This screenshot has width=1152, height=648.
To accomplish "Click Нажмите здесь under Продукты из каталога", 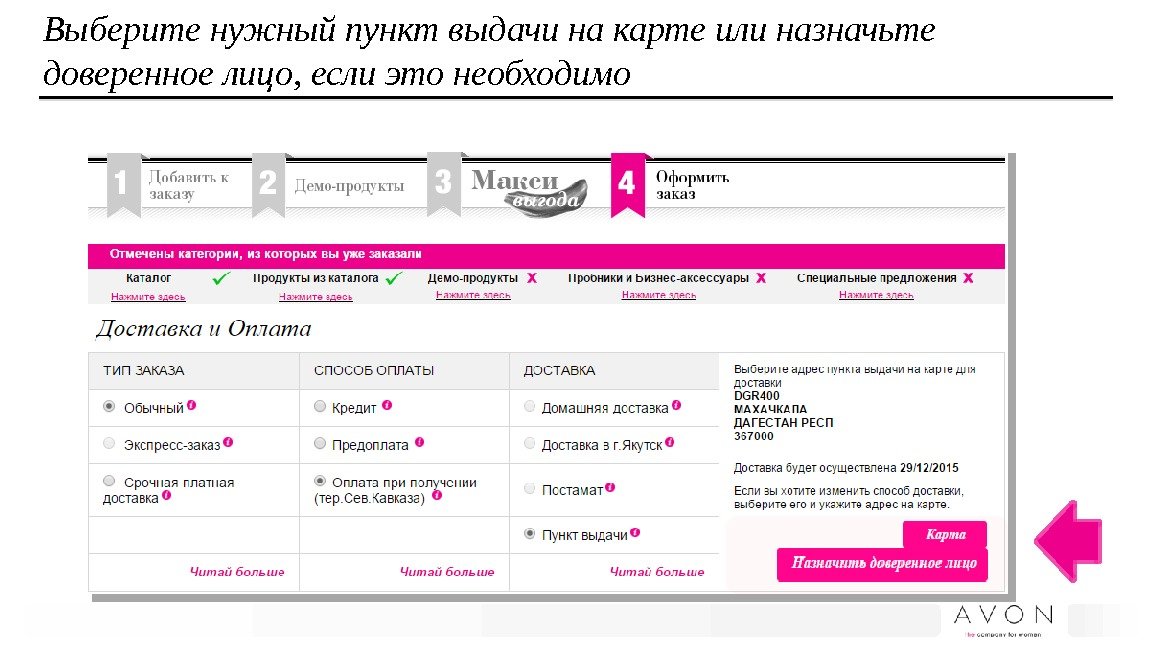I will (x=315, y=297).
